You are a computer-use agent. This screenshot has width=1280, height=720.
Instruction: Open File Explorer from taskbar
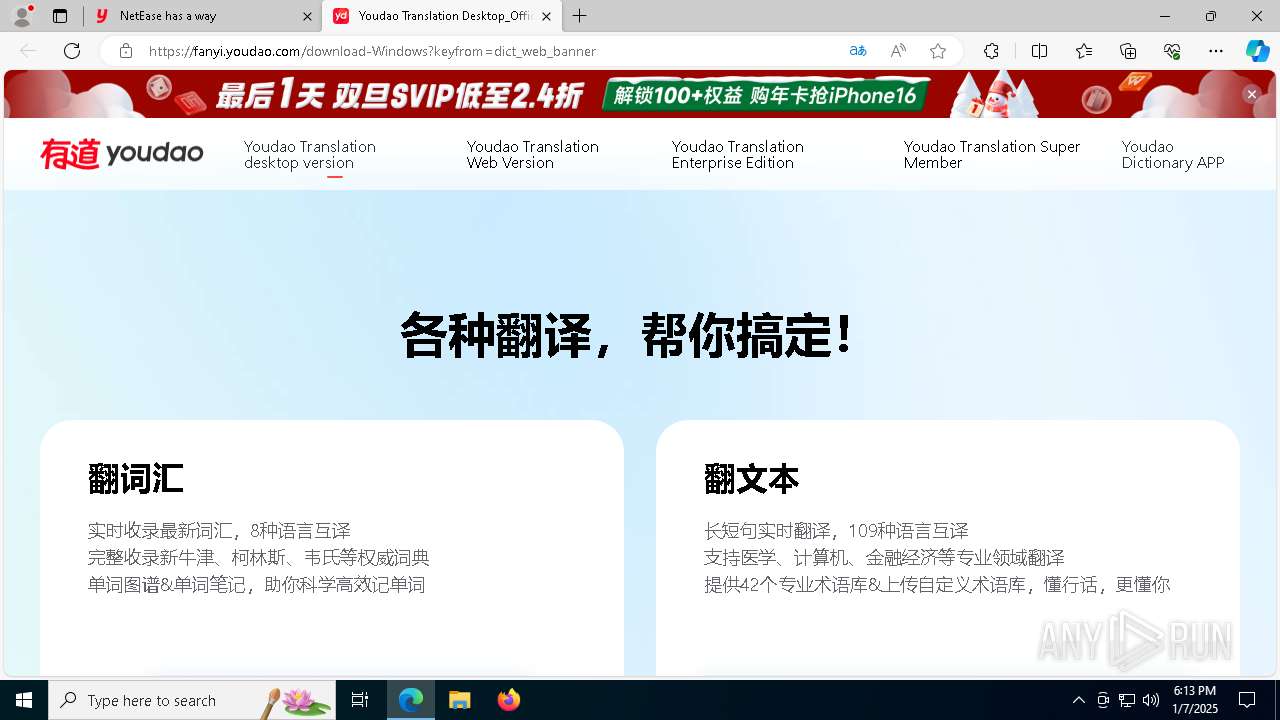click(x=460, y=700)
